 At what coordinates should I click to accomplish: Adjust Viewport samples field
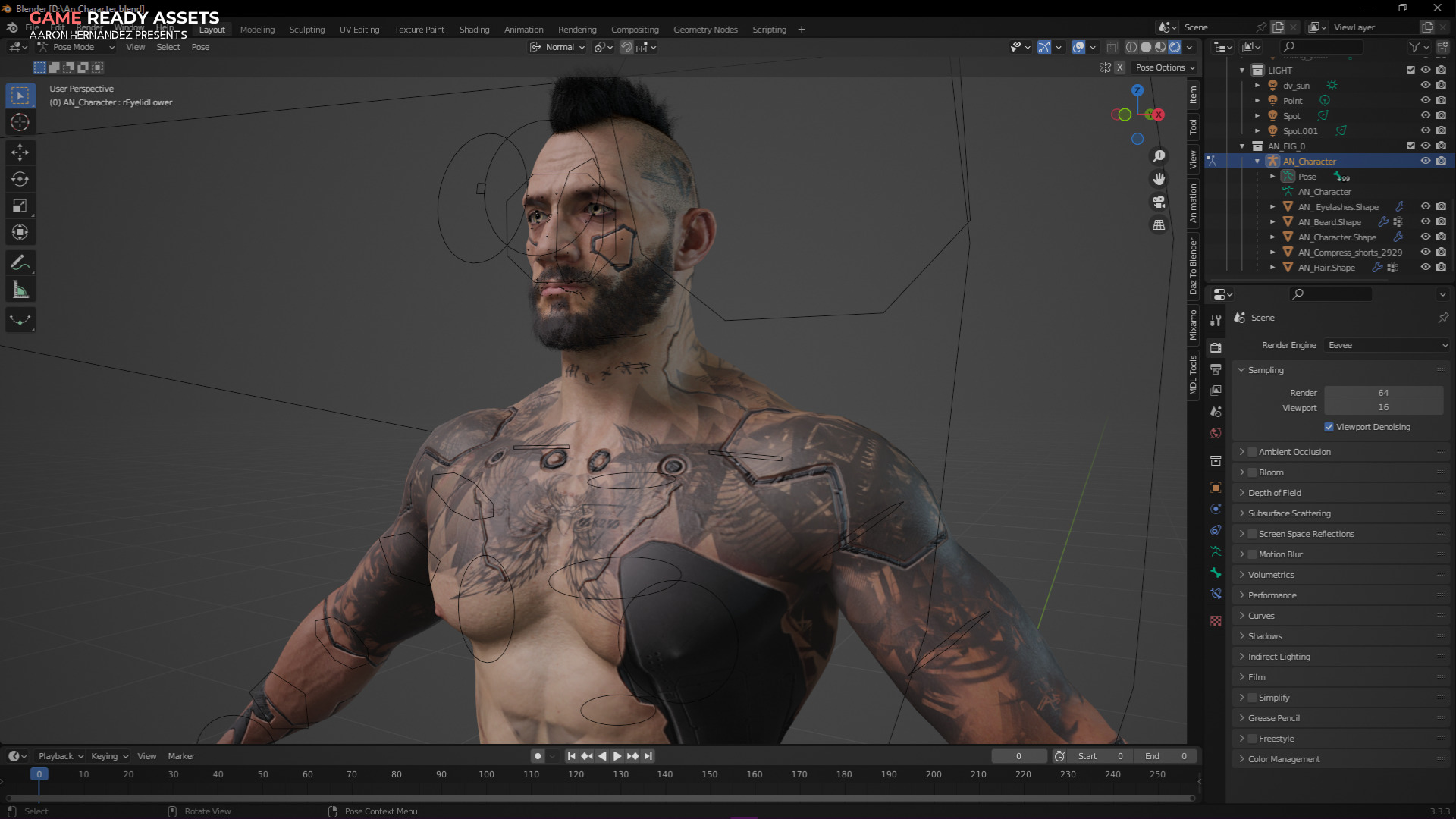click(x=1383, y=407)
